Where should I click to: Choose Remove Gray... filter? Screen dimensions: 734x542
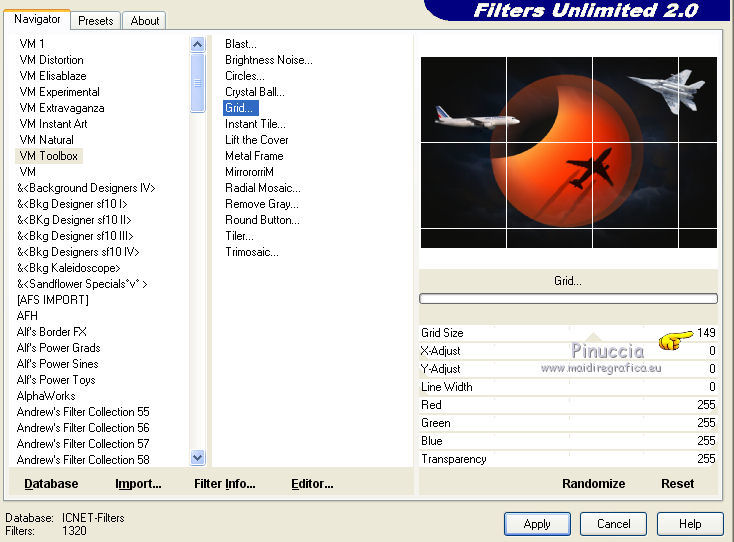262,204
